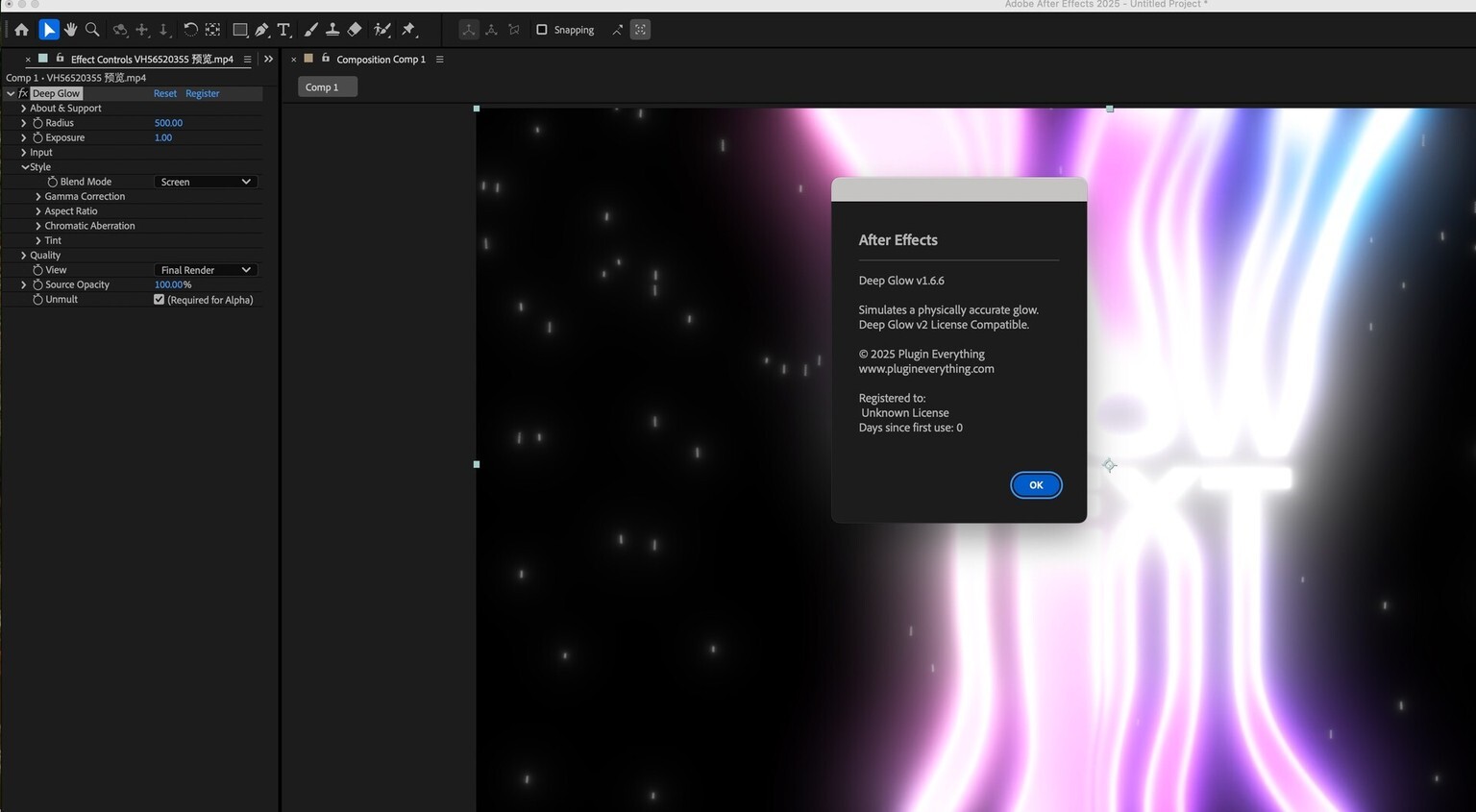Click OK in After Effects dialog
Screen dimensions: 1476x812
(1036, 485)
